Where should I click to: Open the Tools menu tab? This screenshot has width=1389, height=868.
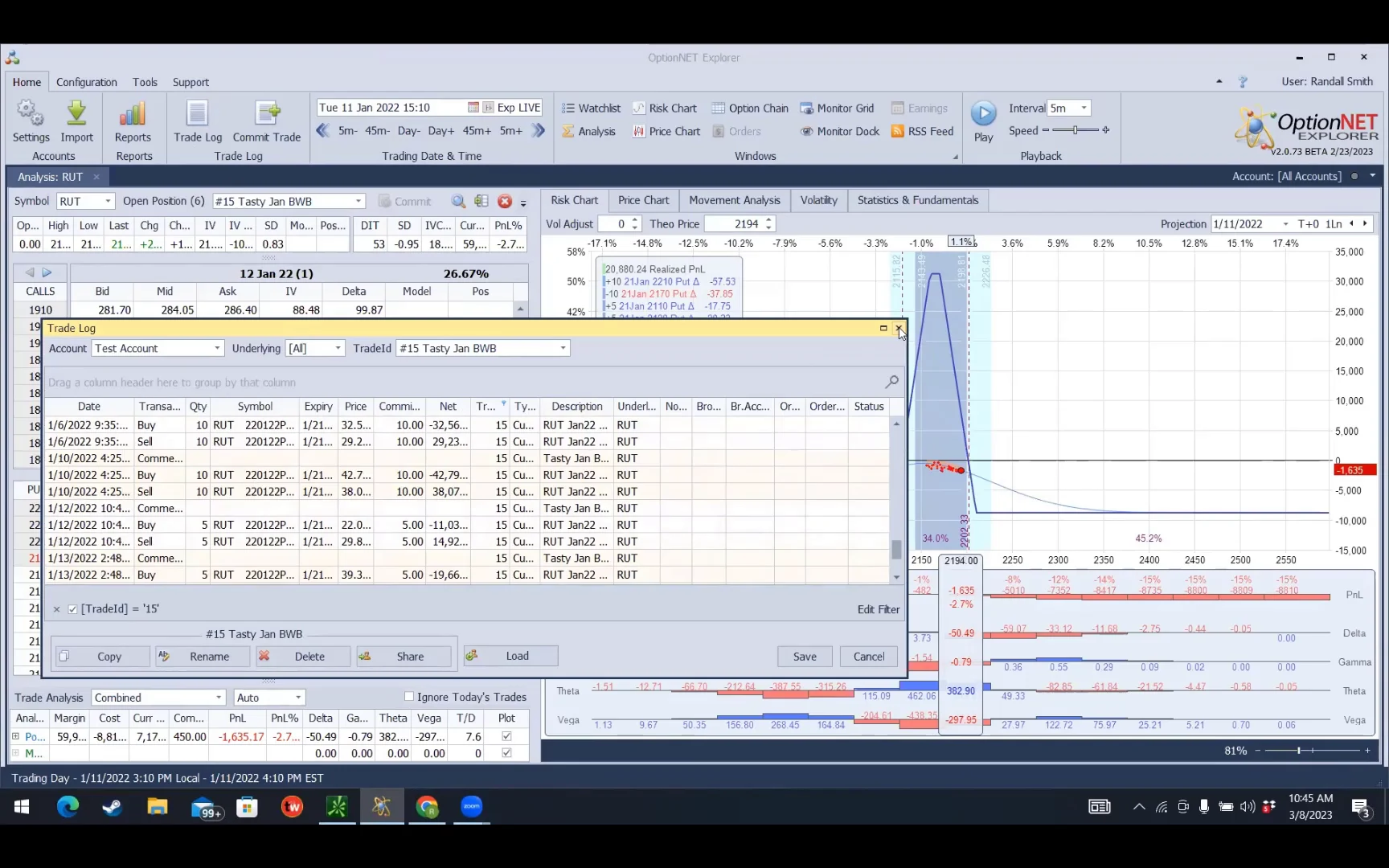(x=145, y=82)
